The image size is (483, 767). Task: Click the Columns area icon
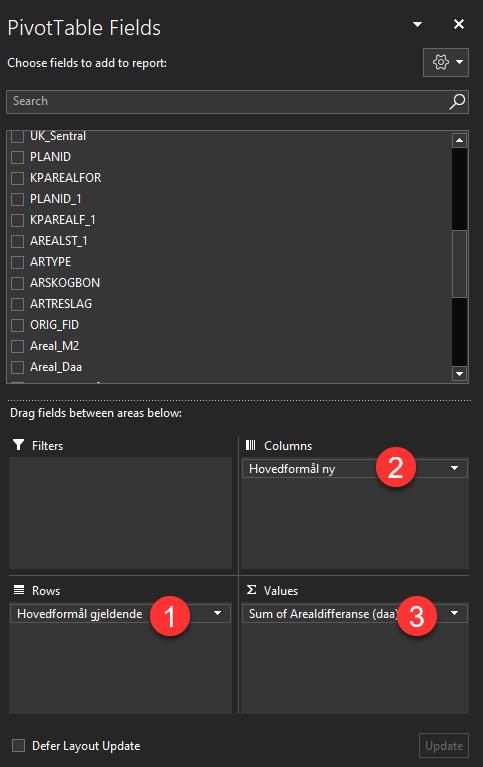[251, 445]
